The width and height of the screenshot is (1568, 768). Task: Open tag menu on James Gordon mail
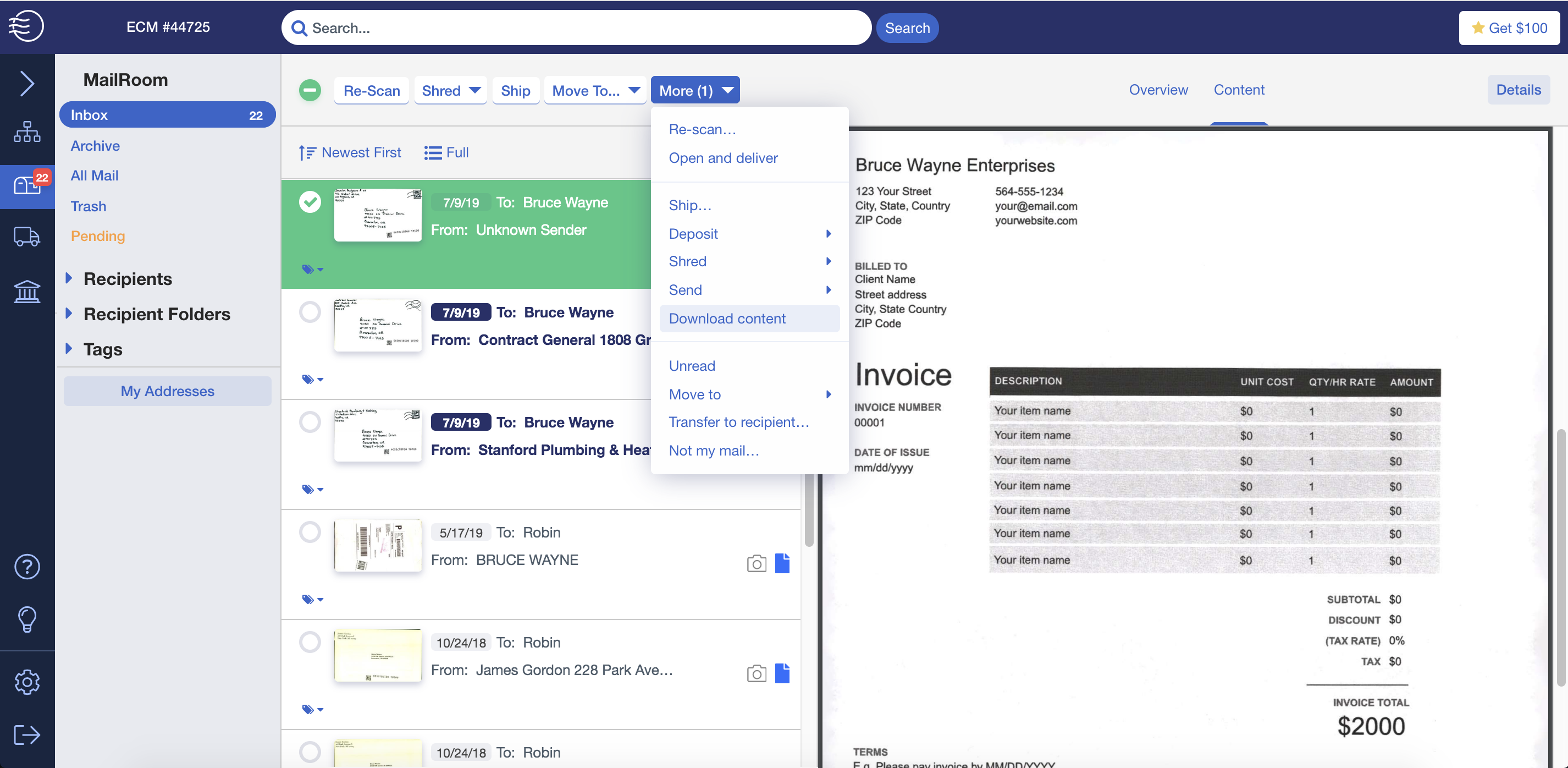[x=312, y=710]
